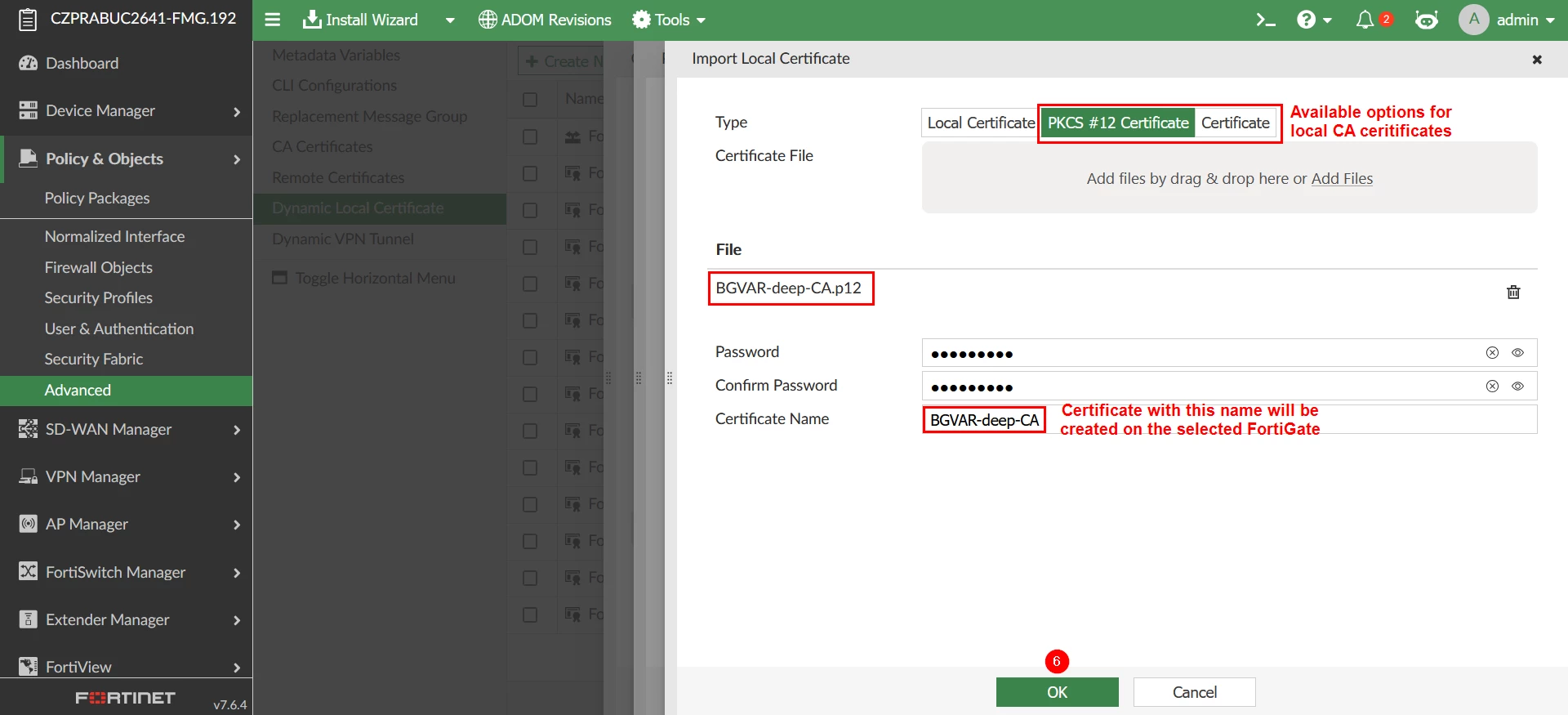1568x715 pixels.
Task: Open the admin account dropdown
Action: coord(1526,20)
